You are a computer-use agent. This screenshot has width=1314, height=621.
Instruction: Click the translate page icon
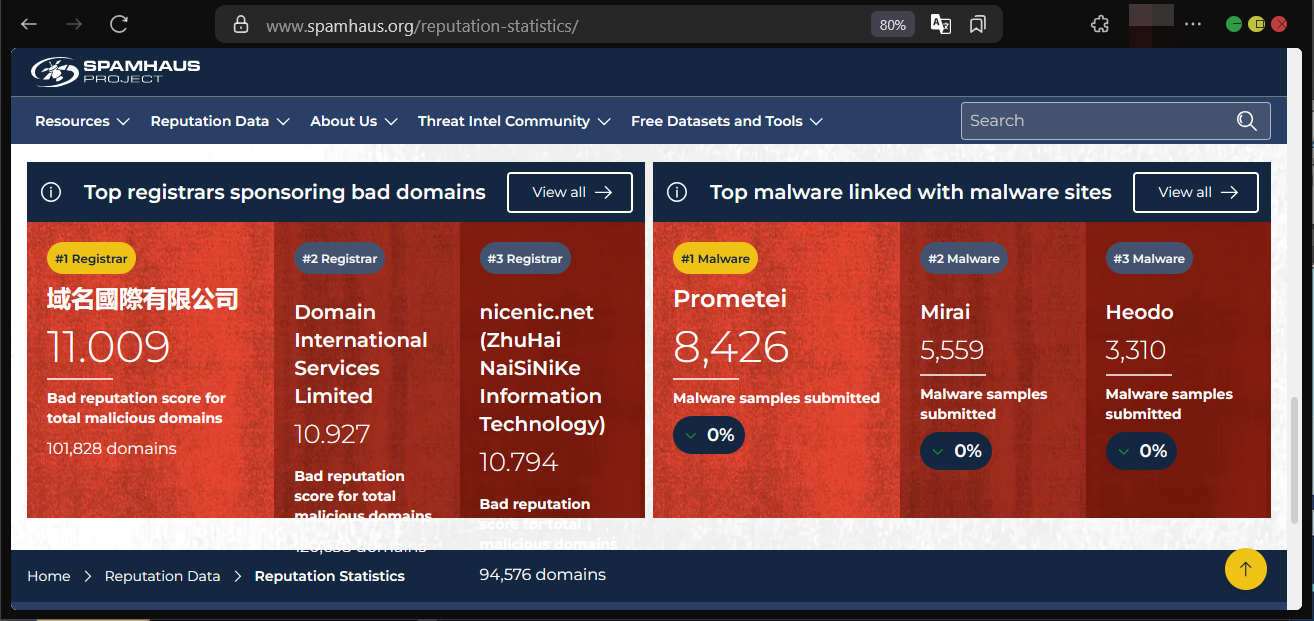(940, 25)
